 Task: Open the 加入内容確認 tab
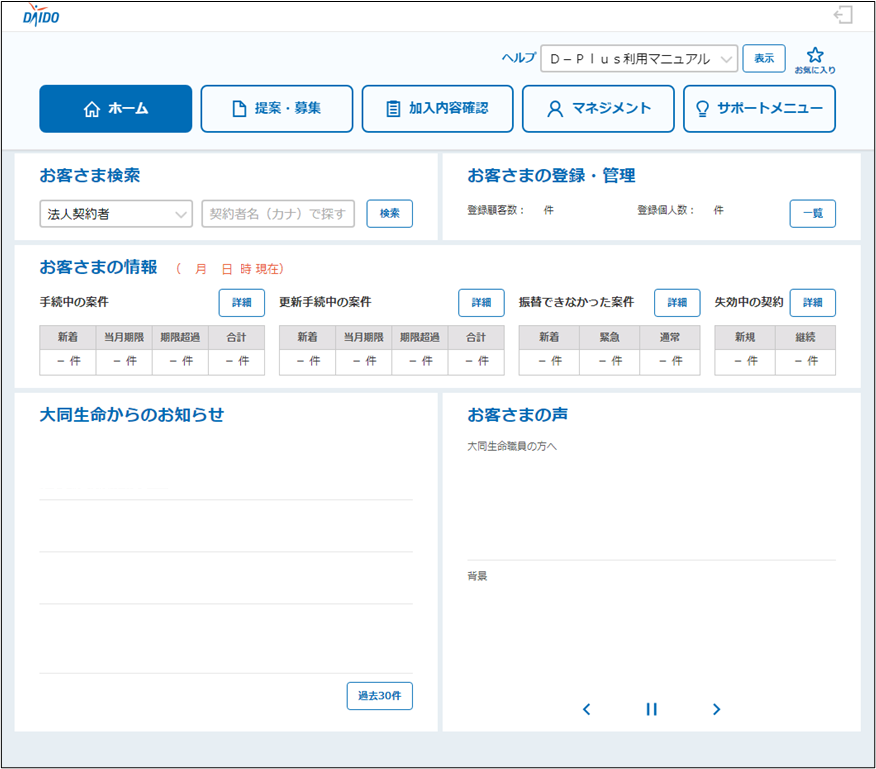[x=437, y=108]
